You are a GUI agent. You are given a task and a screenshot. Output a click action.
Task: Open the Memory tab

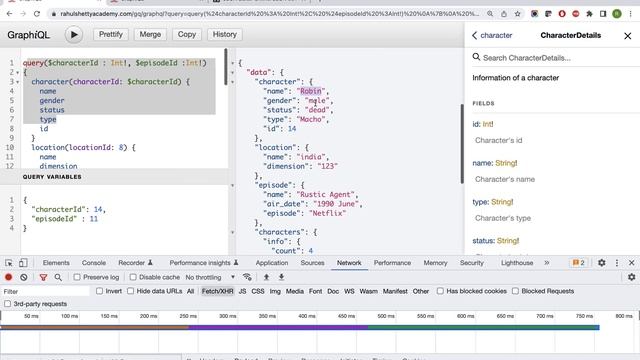[x=435, y=263]
